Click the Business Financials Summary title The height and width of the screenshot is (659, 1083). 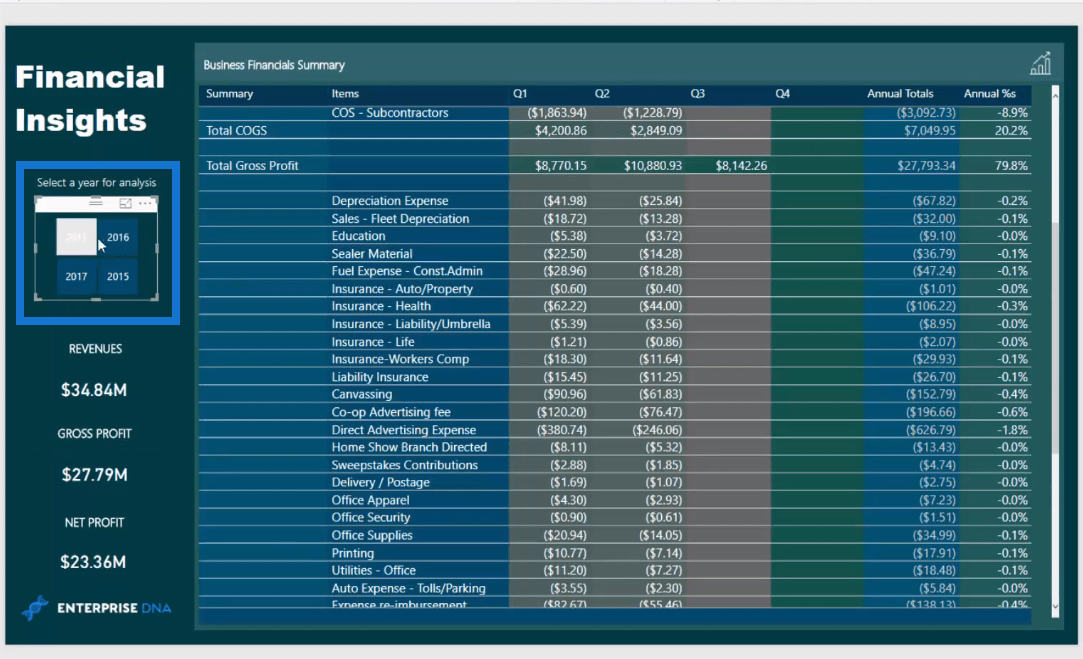(x=274, y=65)
